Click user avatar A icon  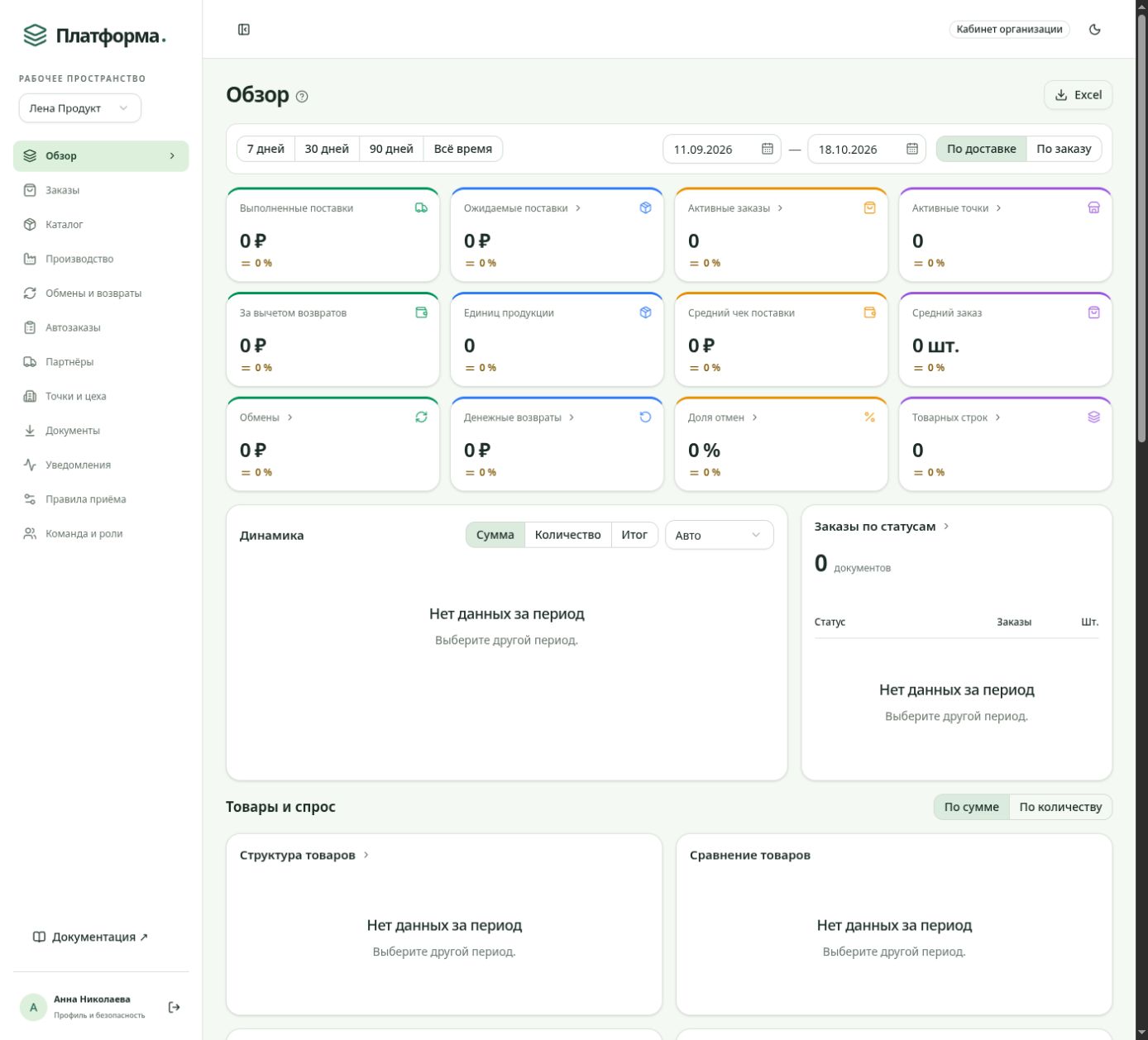(x=33, y=1007)
